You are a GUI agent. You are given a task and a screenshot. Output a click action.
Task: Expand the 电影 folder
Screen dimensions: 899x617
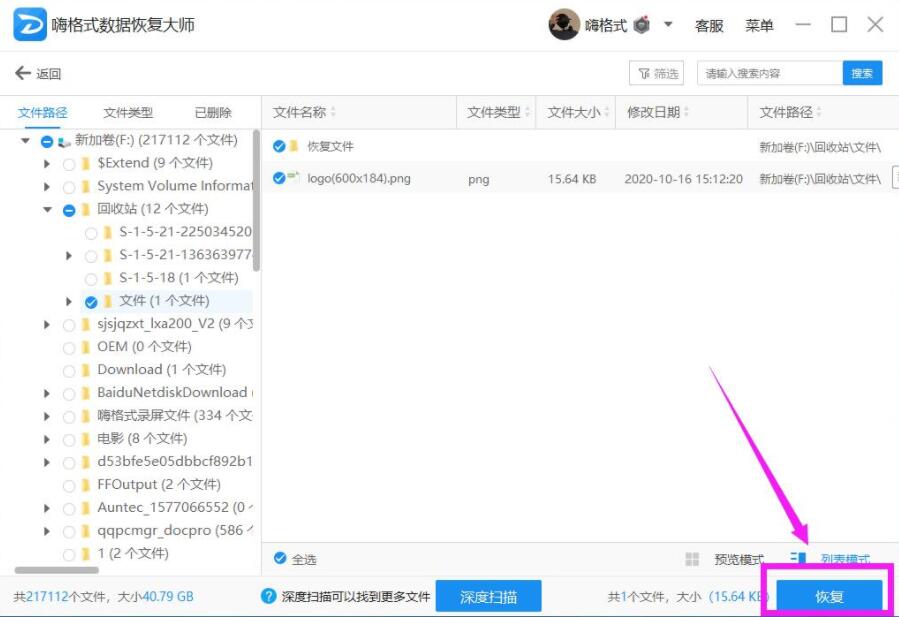click(47, 439)
